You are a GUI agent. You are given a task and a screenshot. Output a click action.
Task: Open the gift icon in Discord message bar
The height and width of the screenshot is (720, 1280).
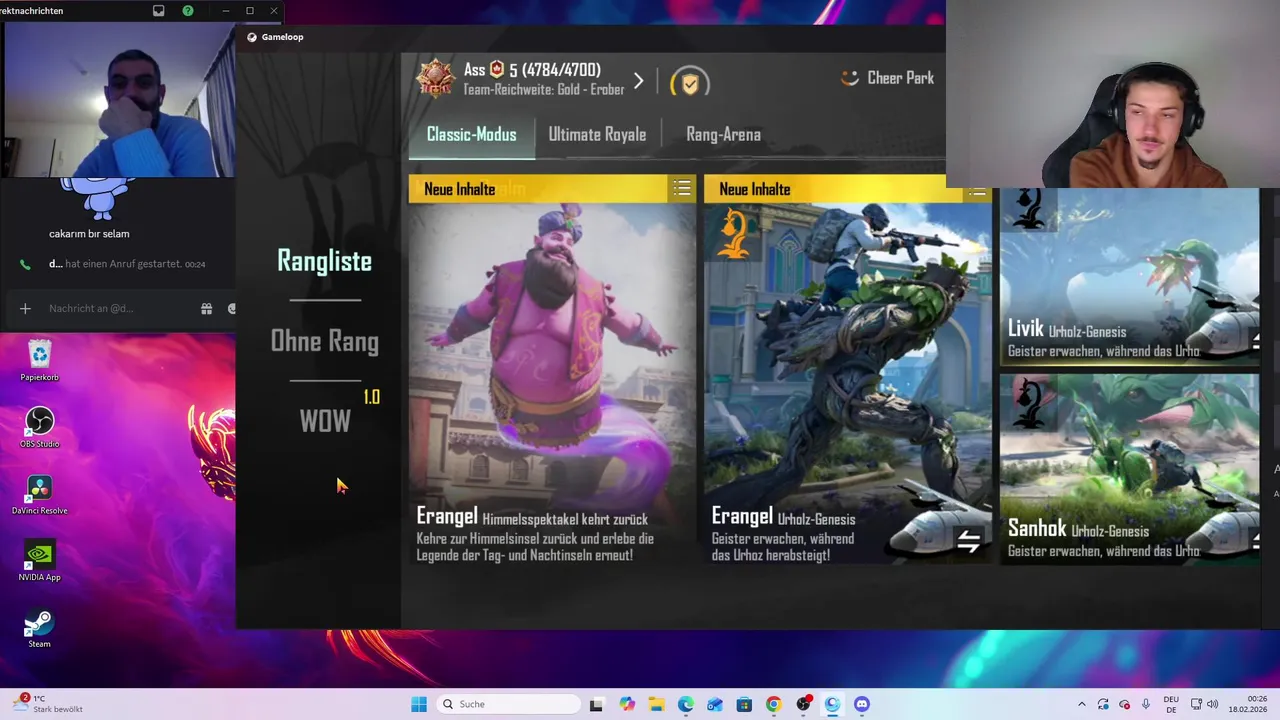click(206, 309)
